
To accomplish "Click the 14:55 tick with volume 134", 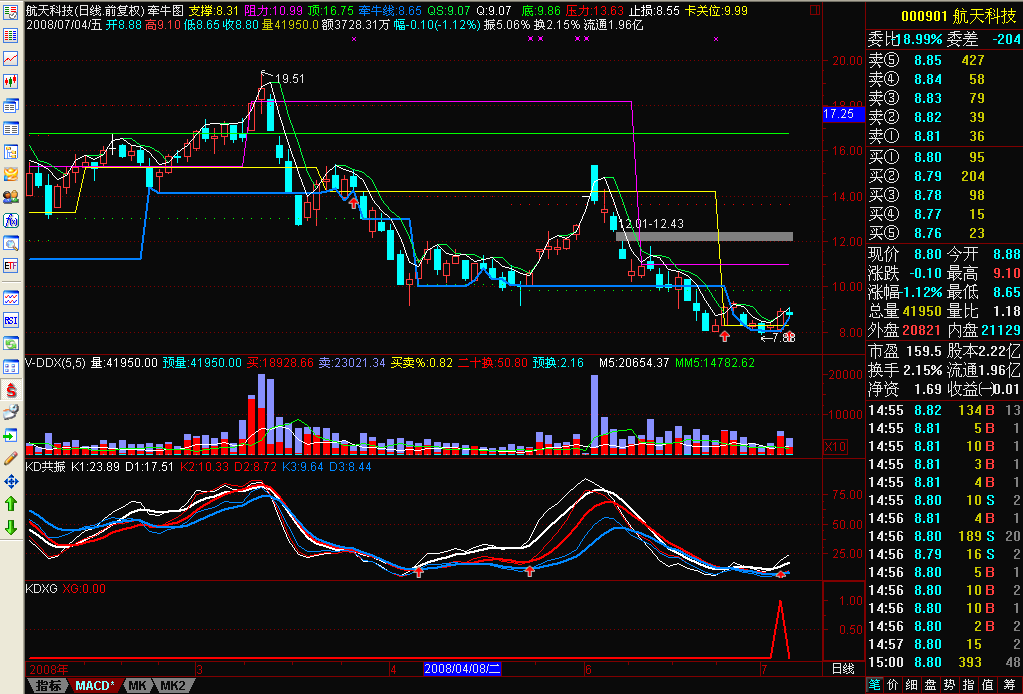I will [x=944, y=410].
